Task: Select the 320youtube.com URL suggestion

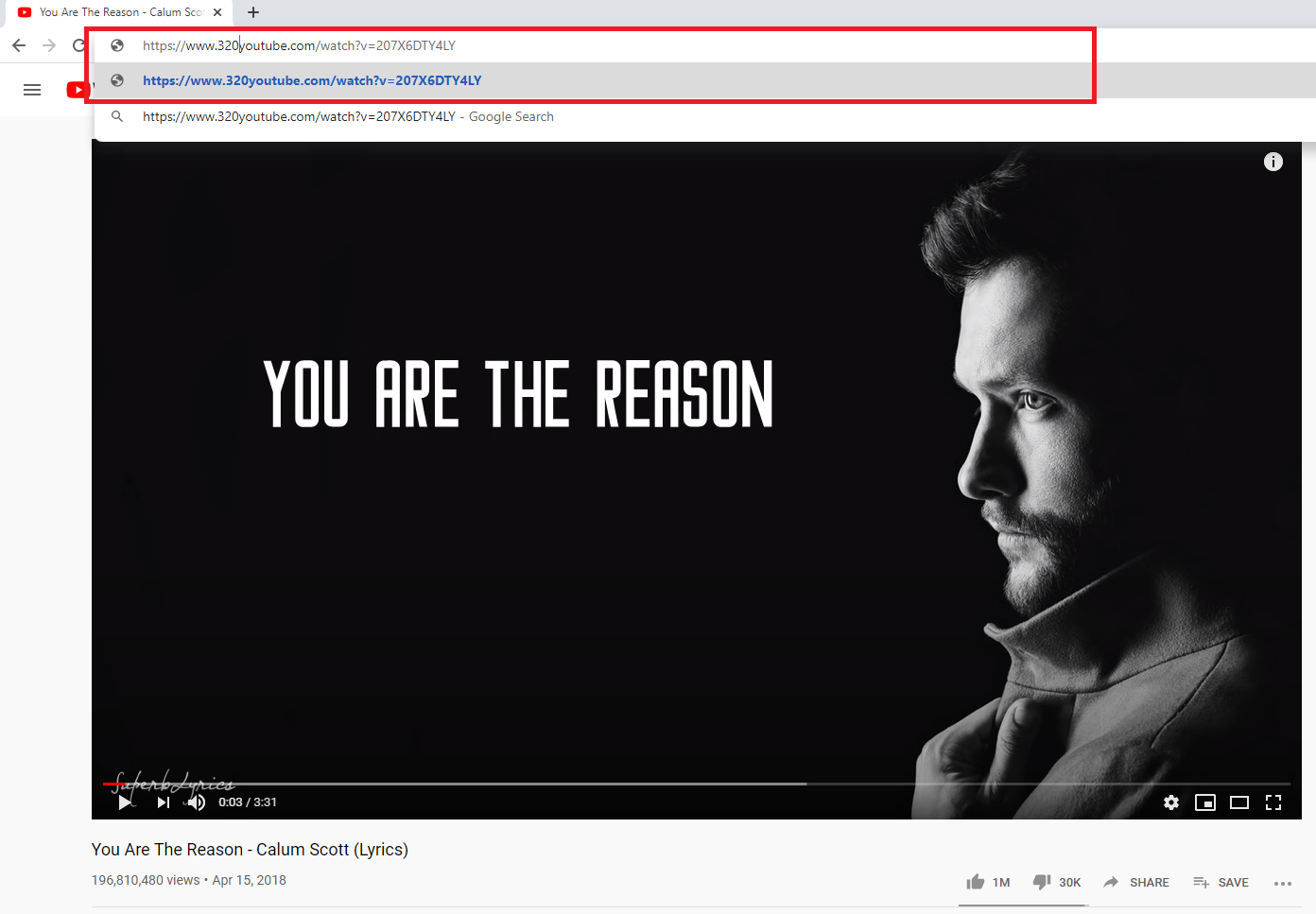Action: (x=704, y=80)
